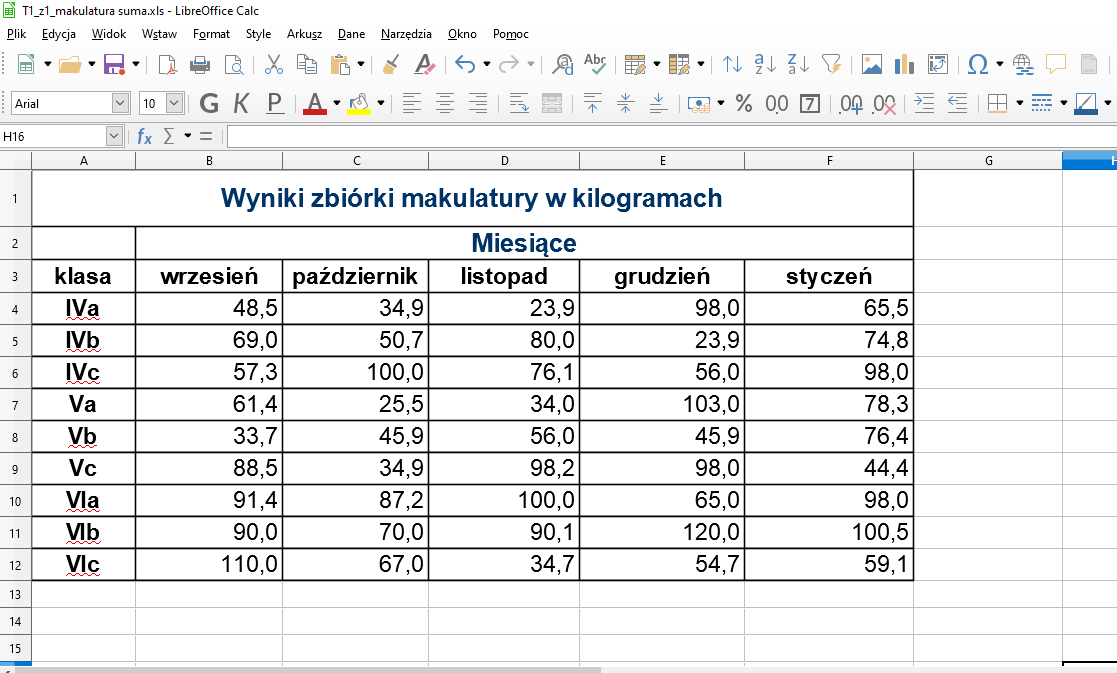Sort Descending Z to A icon

(799, 65)
